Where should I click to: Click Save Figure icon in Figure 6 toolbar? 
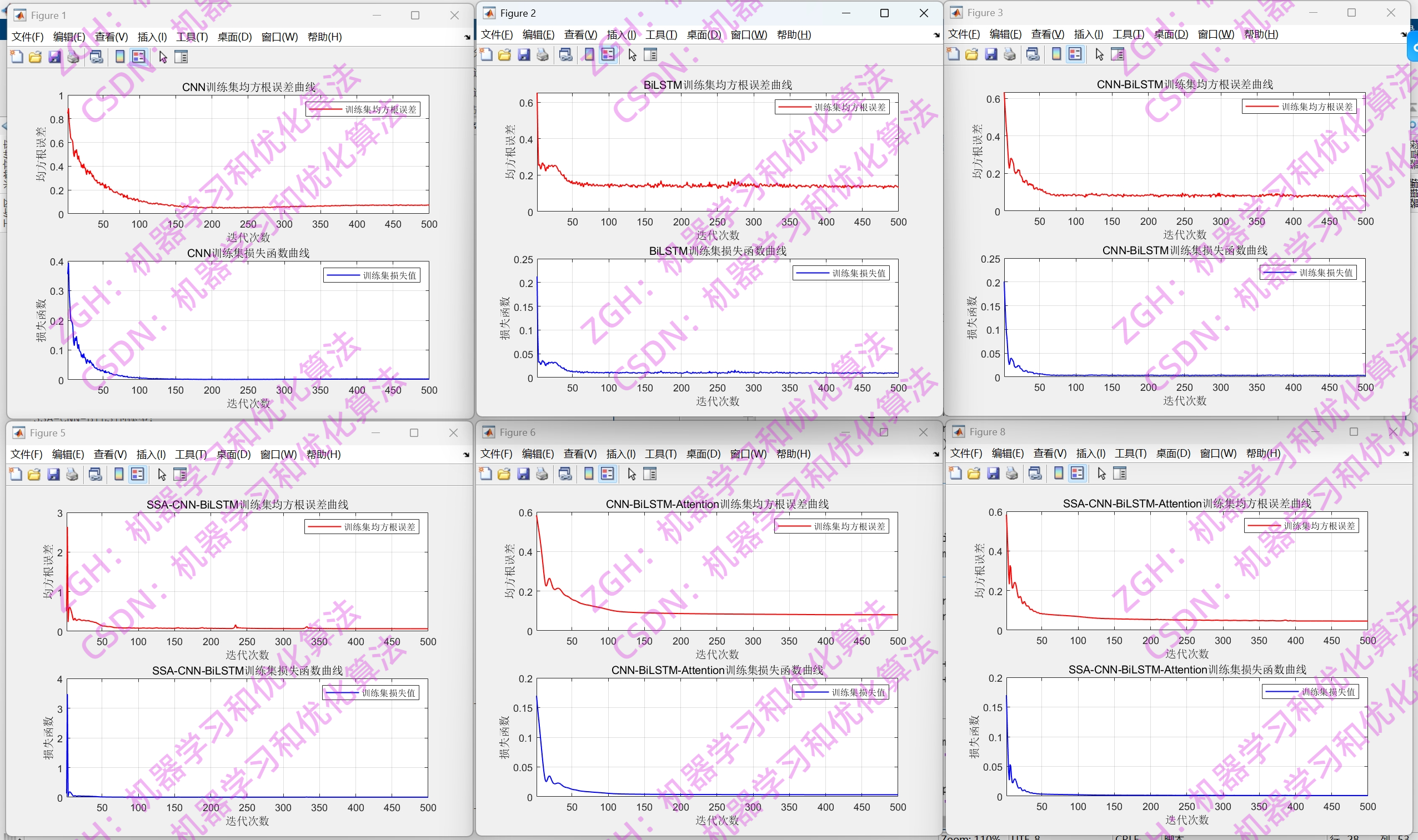pyautogui.click(x=523, y=474)
